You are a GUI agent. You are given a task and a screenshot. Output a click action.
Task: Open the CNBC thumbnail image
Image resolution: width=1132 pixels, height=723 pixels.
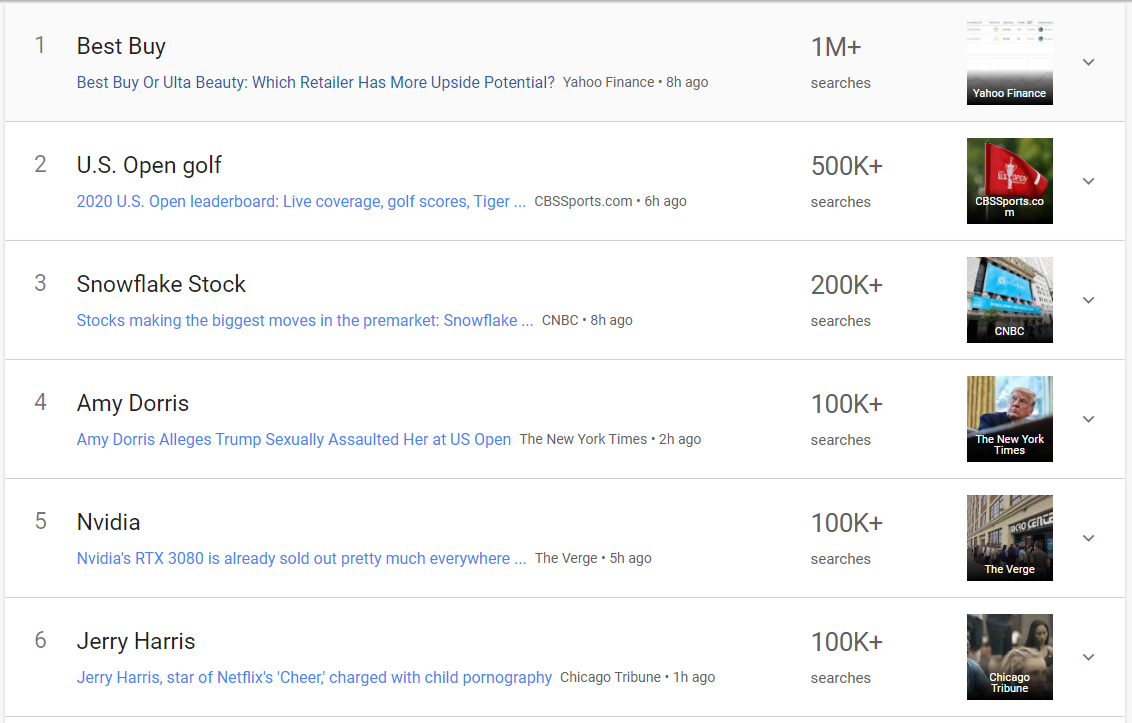click(1009, 300)
